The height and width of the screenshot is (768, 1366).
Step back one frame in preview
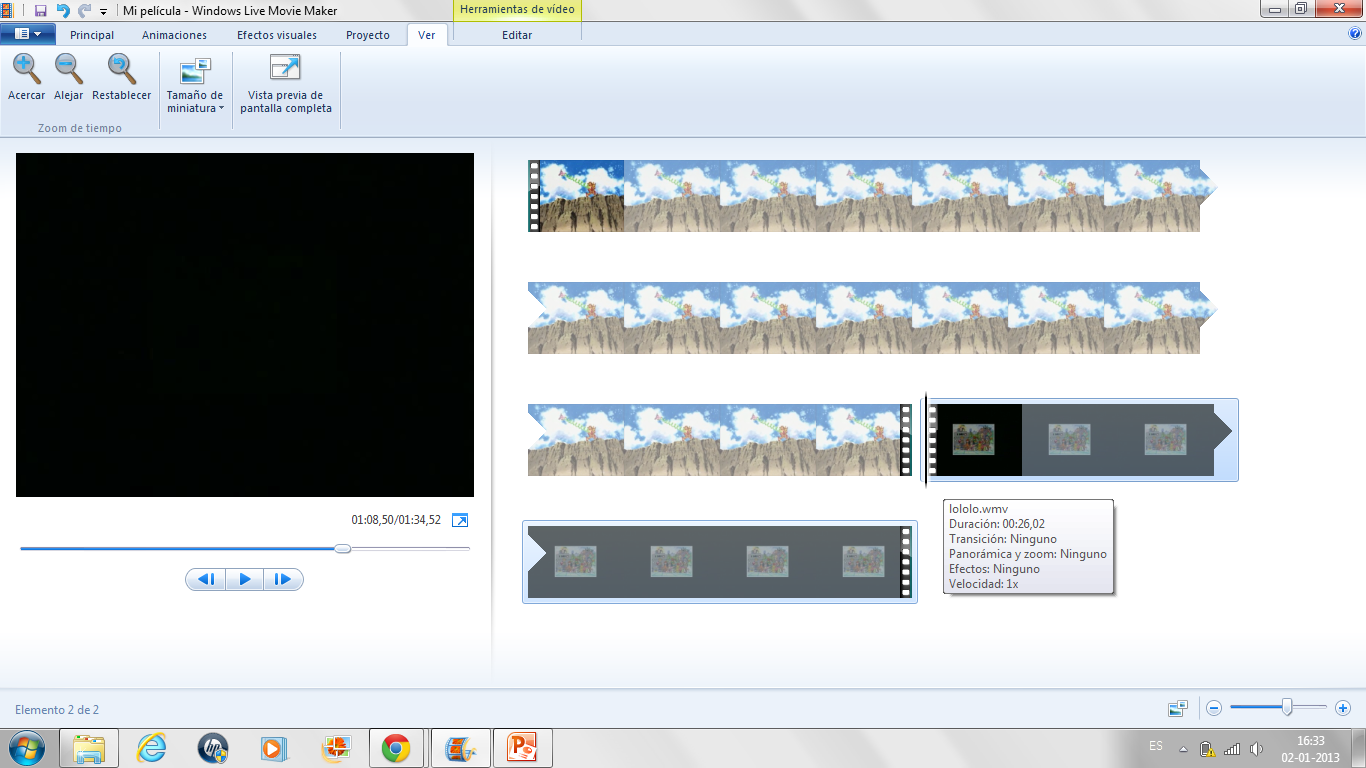point(205,579)
